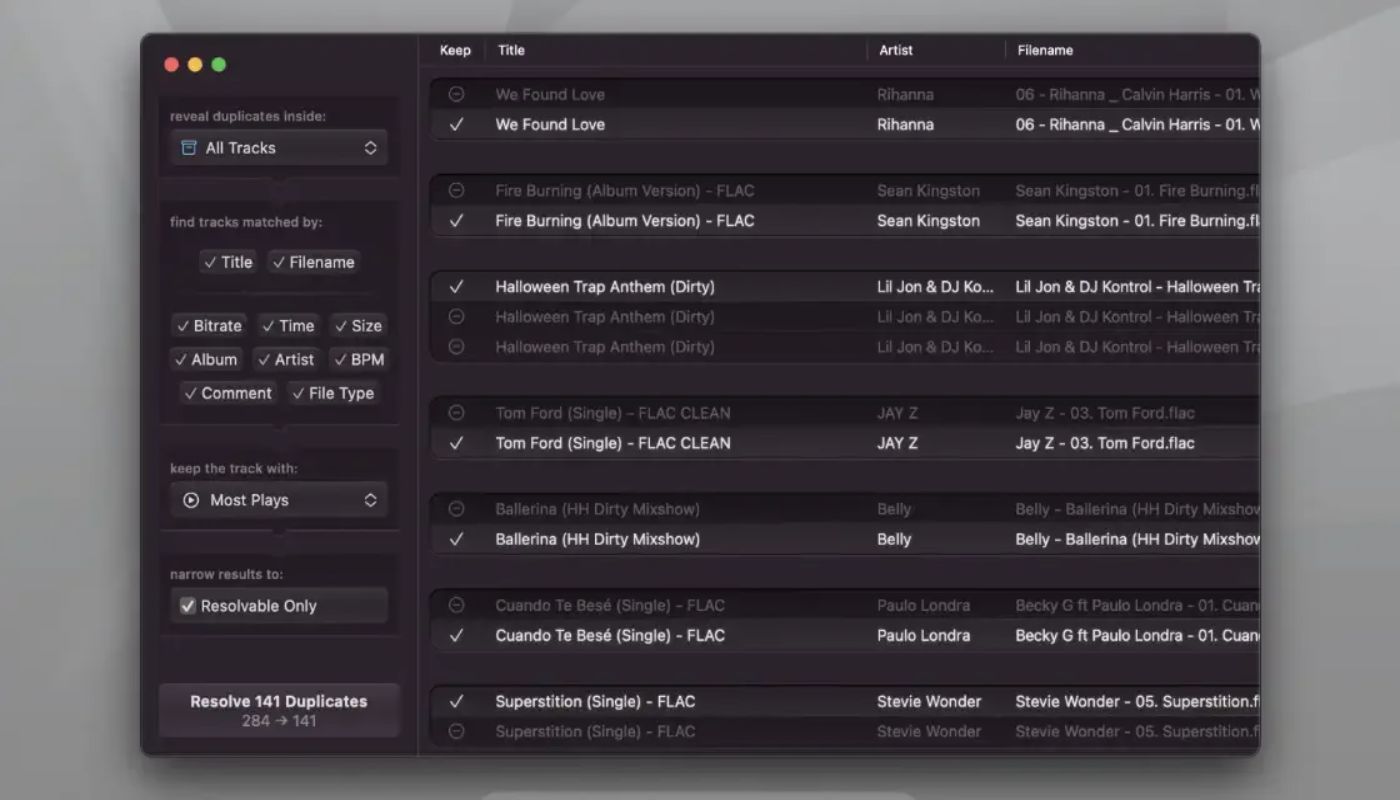
Task: Click the keep checkmark on the bright Tom Ford row
Action: 456,443
